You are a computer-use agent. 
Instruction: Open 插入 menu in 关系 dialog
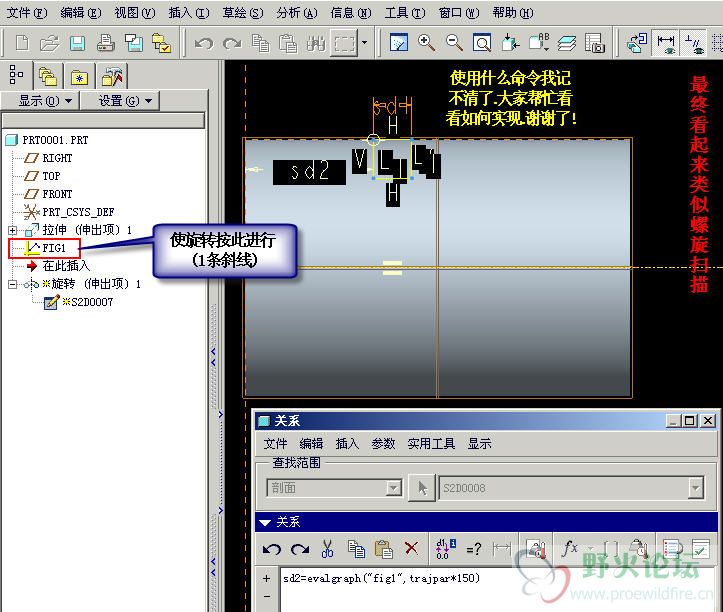pos(347,444)
